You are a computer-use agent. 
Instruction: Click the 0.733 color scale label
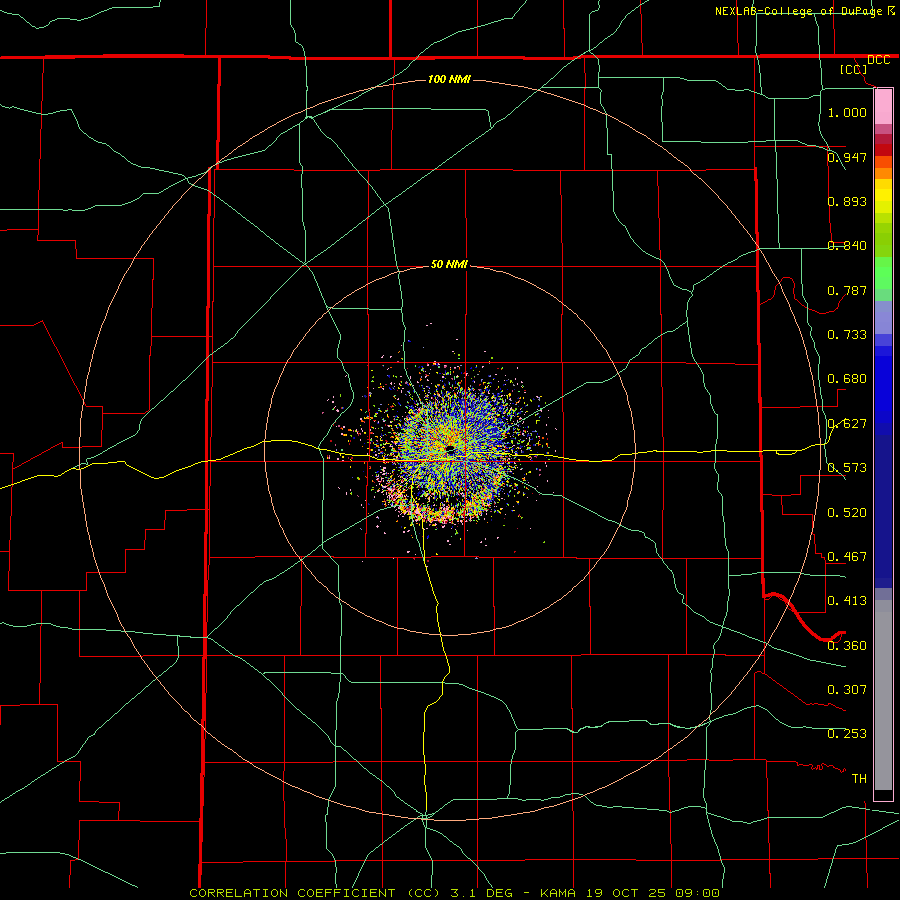[847, 334]
